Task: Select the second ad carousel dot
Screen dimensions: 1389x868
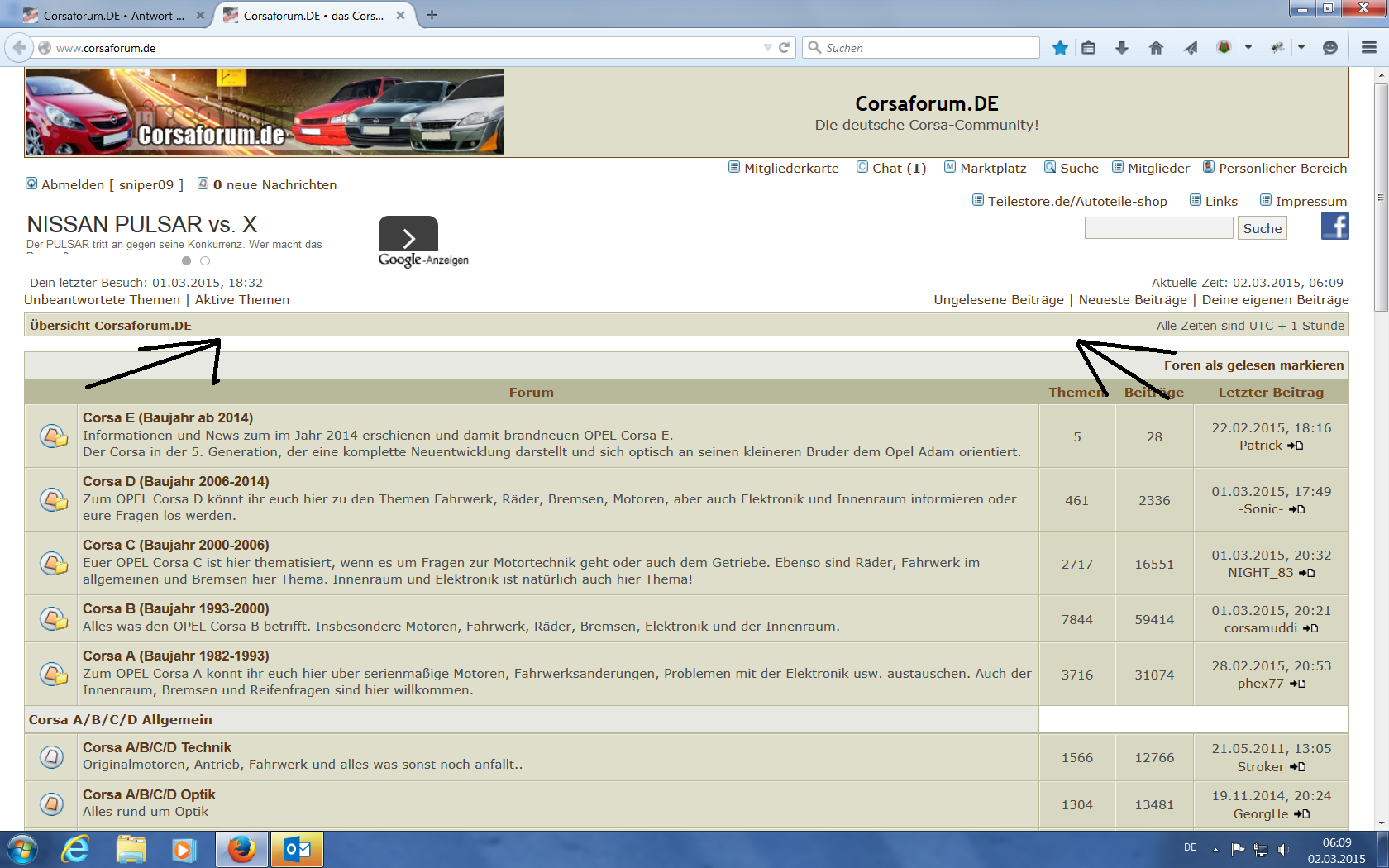Action: [x=205, y=261]
